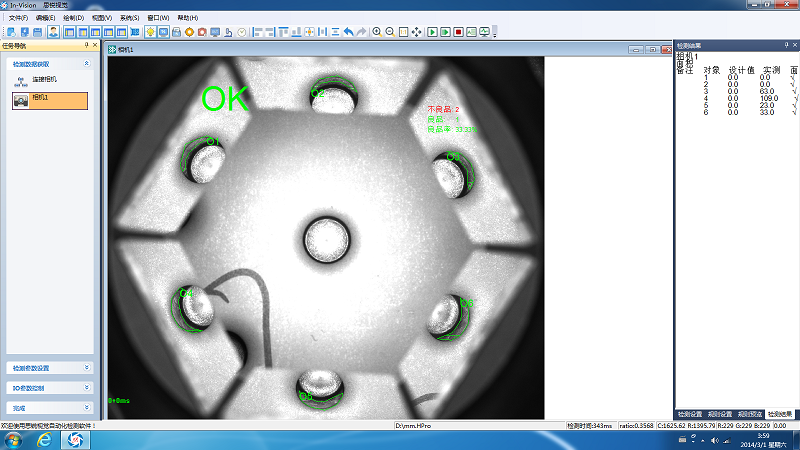Click the light bulb toolbar icon

150,32
